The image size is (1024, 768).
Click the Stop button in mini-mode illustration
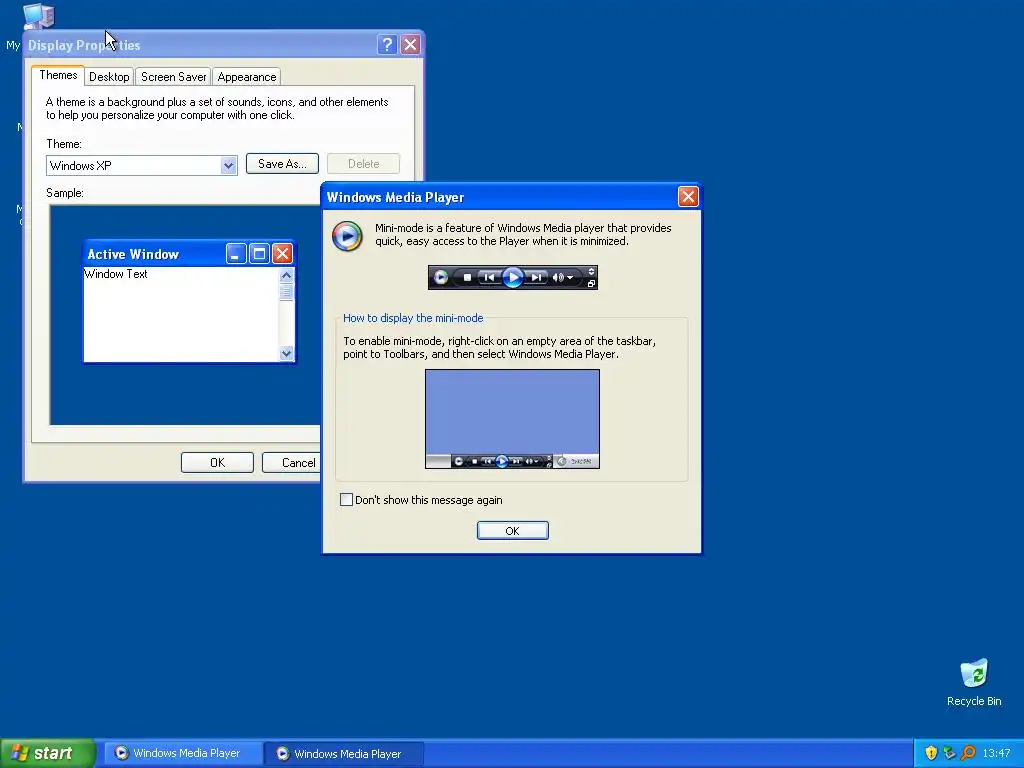coord(467,278)
